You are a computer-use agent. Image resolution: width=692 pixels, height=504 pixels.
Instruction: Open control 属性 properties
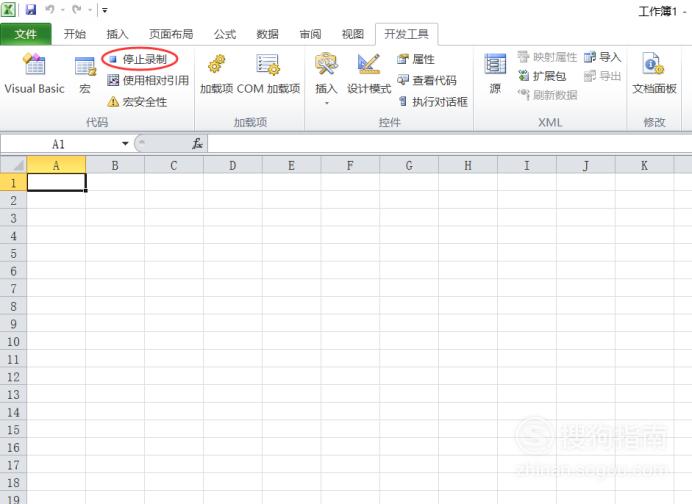[x=416, y=59]
